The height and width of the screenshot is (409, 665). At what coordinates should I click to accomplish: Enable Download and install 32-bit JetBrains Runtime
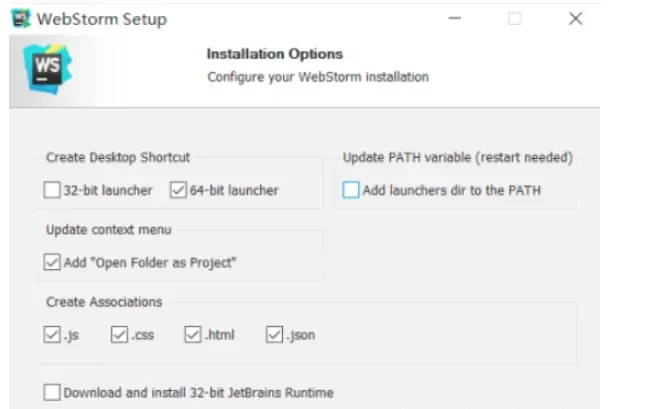(x=52, y=393)
